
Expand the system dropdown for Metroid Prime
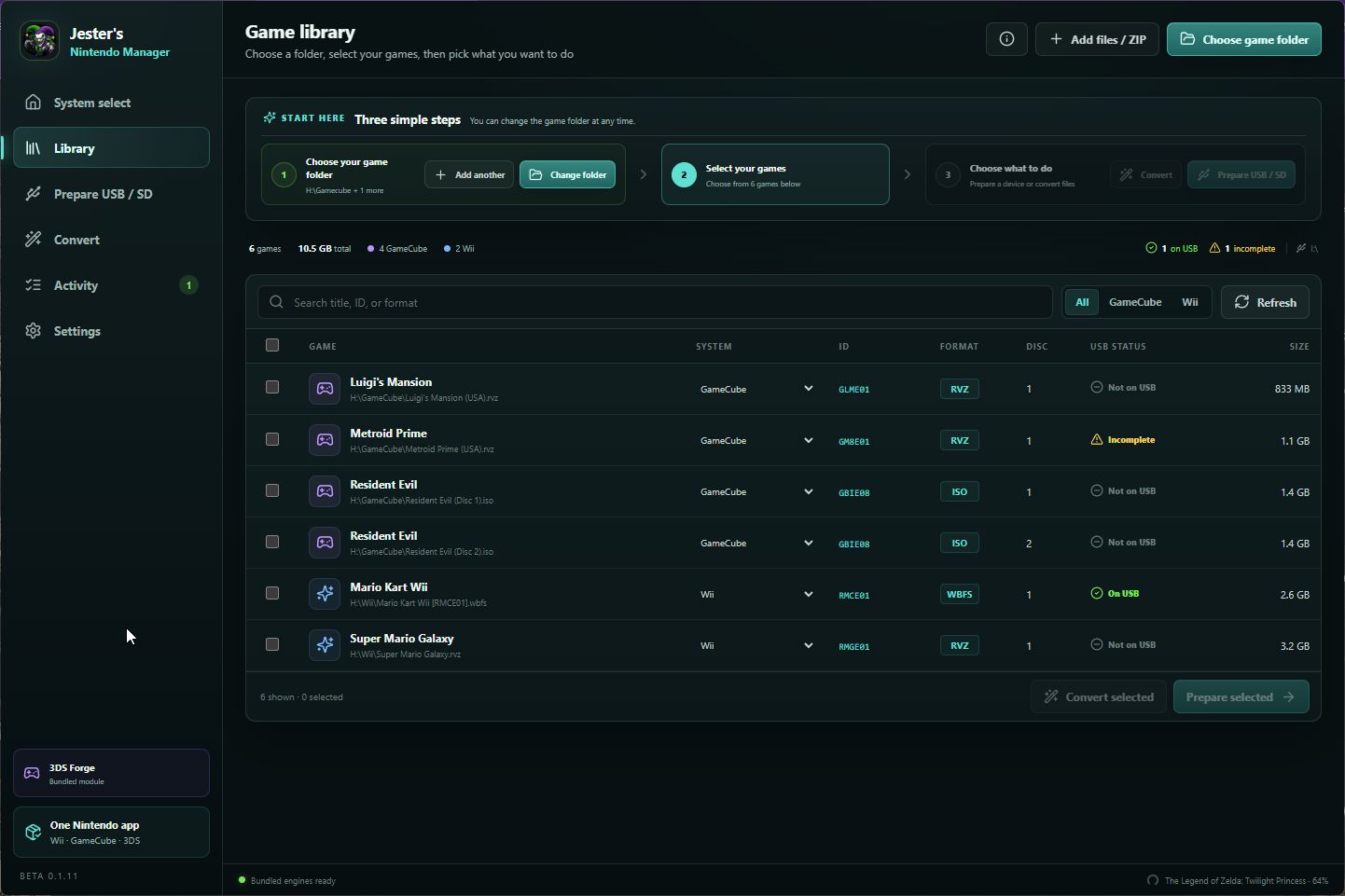point(756,440)
